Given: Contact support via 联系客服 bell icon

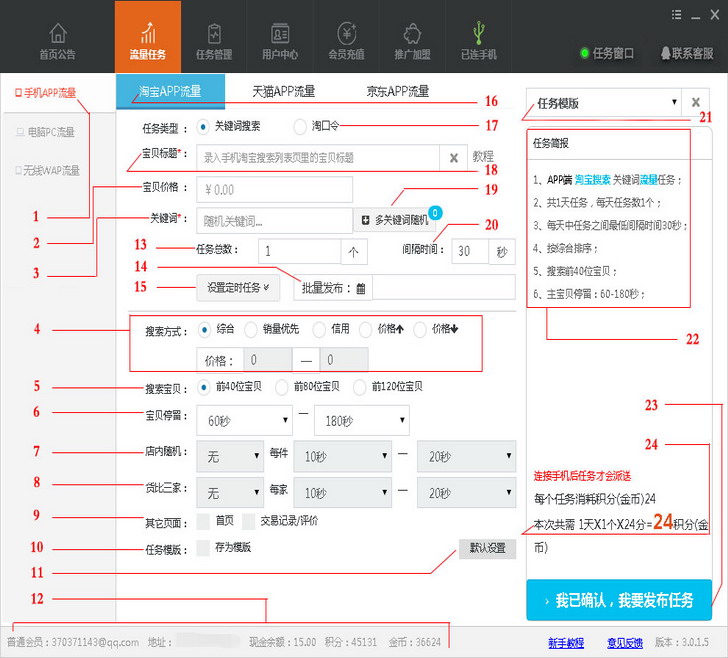Looking at the screenshot, I should point(665,53).
